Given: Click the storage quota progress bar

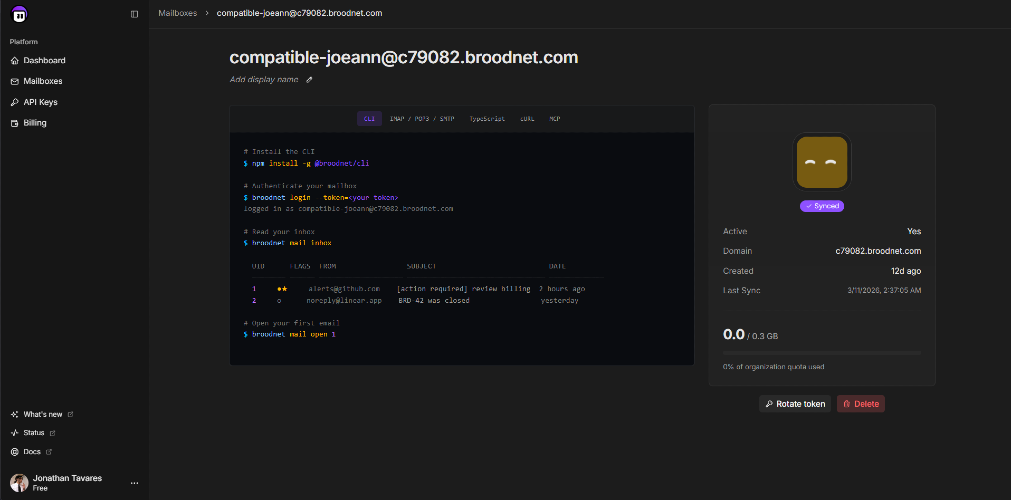Looking at the screenshot, I should tap(821, 353).
